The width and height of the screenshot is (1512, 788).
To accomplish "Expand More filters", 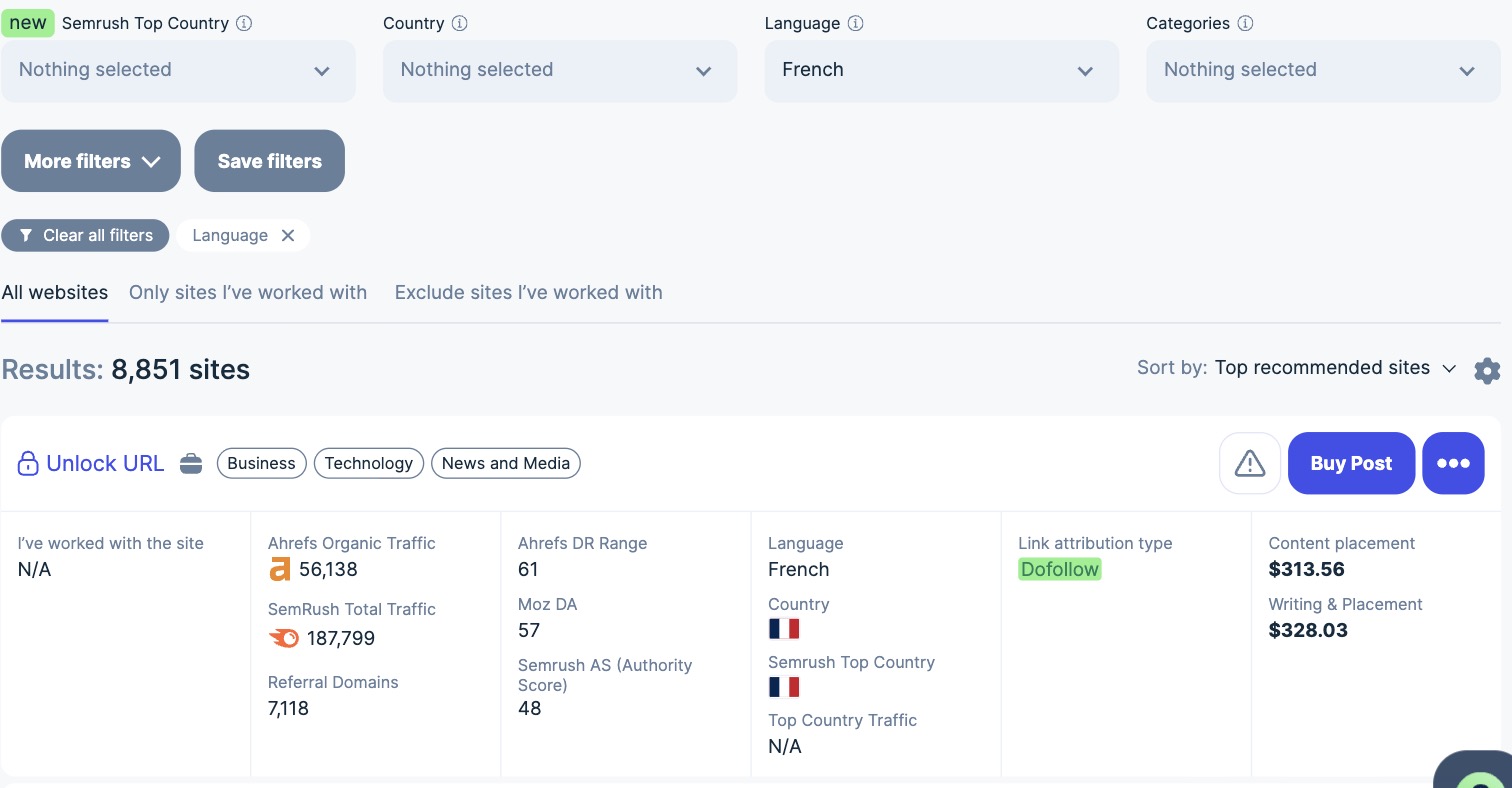I will (91, 161).
